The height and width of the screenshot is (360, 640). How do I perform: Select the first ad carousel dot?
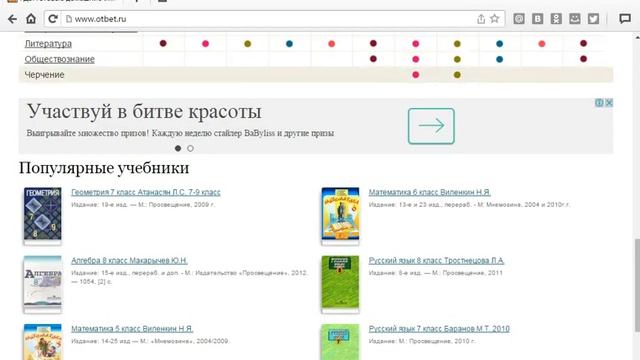pos(178,148)
